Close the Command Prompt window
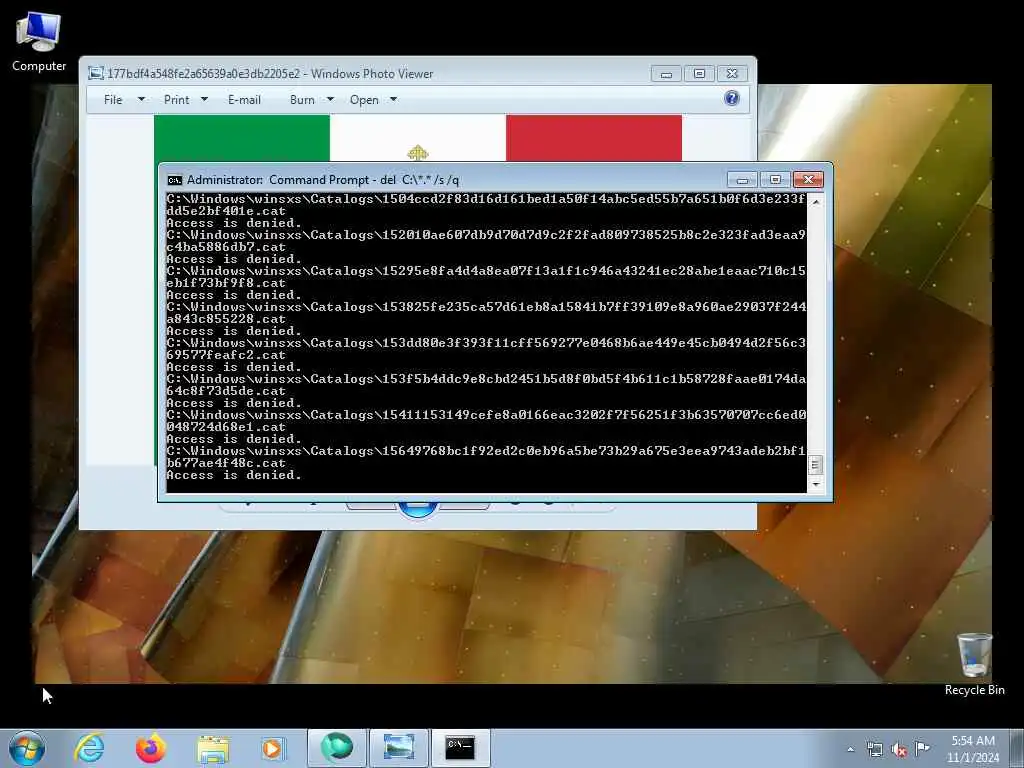Screen dimensions: 1024x768 808,180
